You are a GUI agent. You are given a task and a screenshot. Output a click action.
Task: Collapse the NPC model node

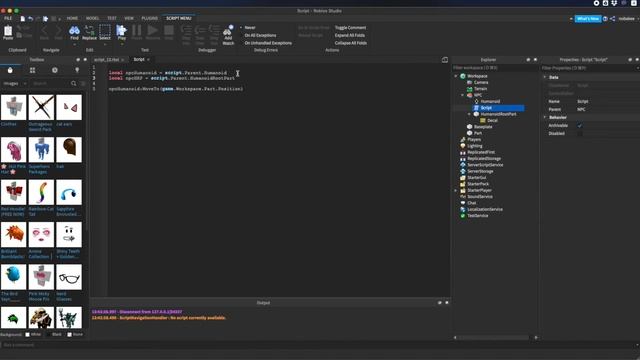click(462, 95)
